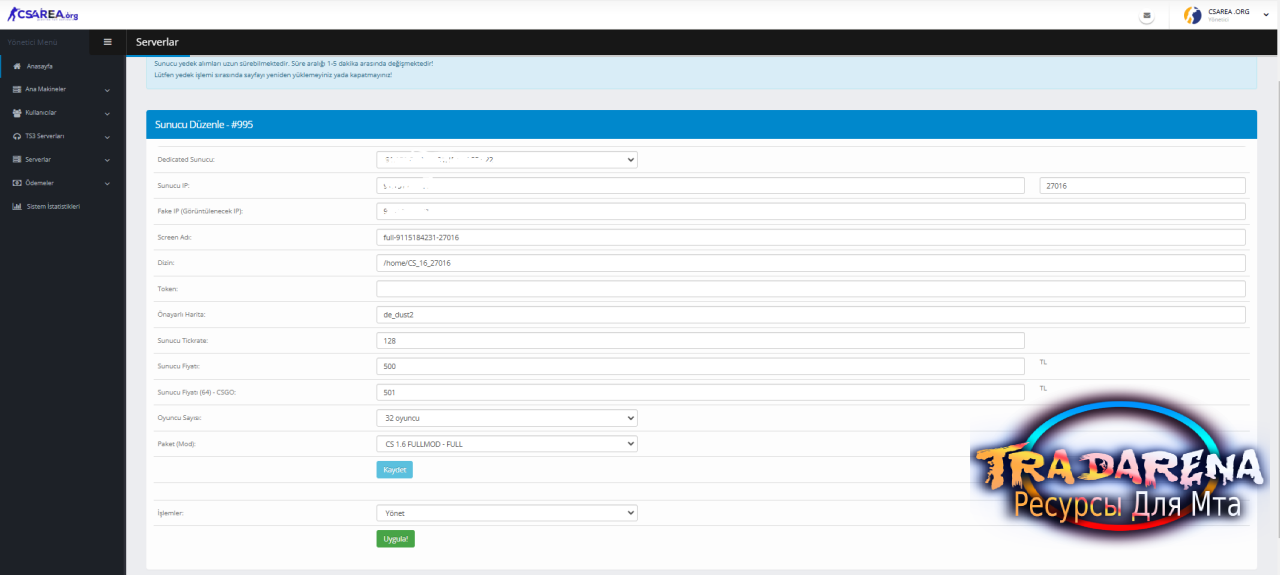
Task: Click the Kaydet button
Action: click(394, 470)
